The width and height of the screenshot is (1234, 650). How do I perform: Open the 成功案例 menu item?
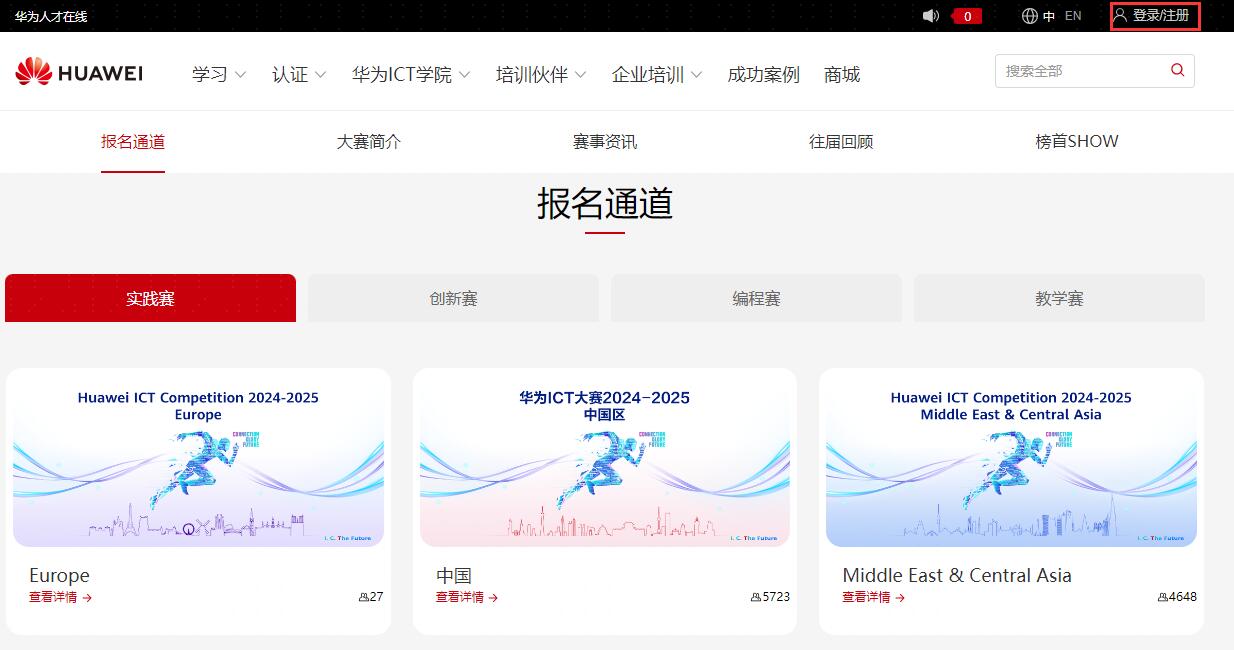pyautogui.click(x=764, y=74)
